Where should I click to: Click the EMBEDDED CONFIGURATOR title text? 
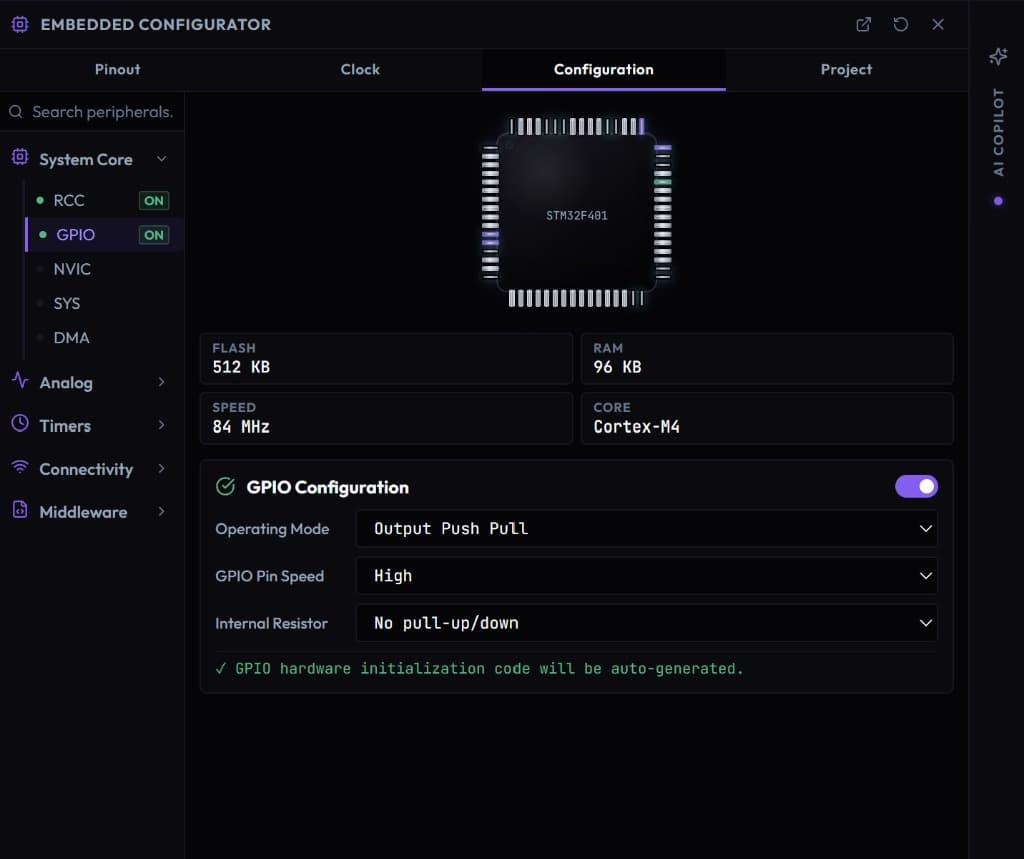(x=155, y=25)
